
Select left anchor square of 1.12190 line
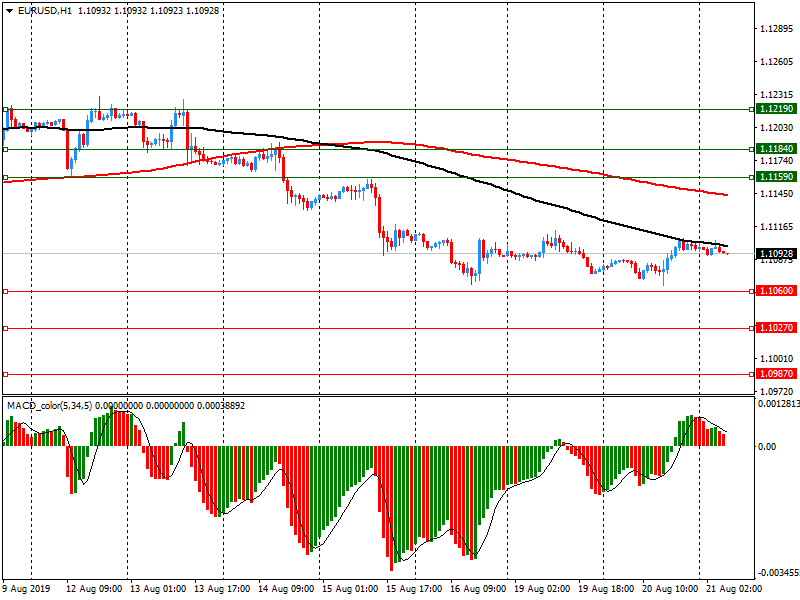tap(6, 109)
